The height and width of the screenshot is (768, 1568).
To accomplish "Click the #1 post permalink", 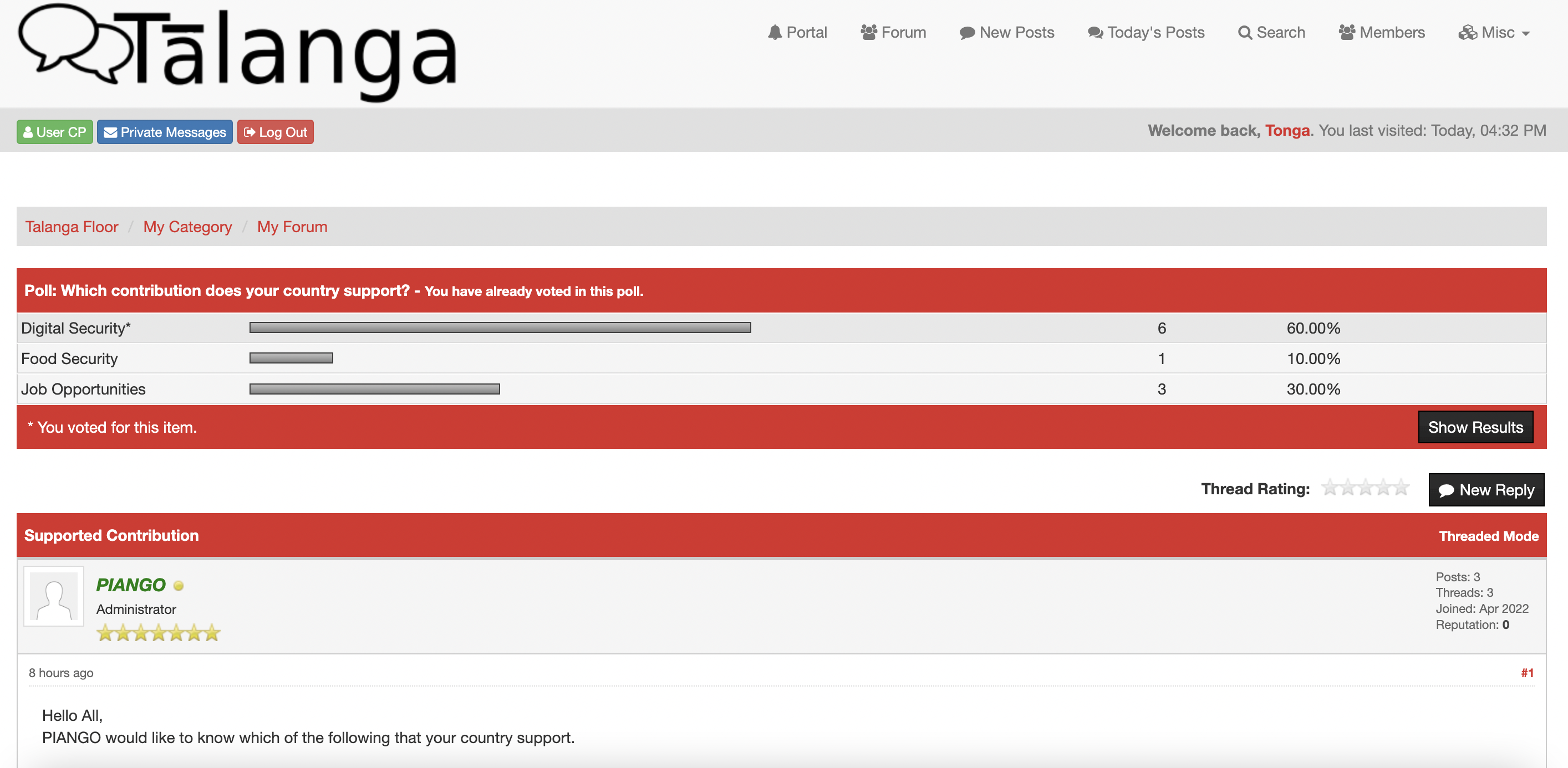I will [x=1526, y=673].
